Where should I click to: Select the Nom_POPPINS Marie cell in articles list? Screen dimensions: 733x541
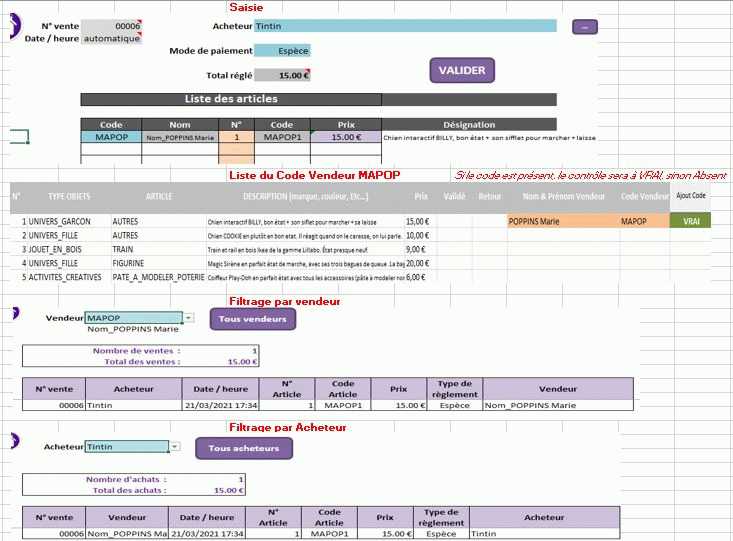click(x=180, y=137)
